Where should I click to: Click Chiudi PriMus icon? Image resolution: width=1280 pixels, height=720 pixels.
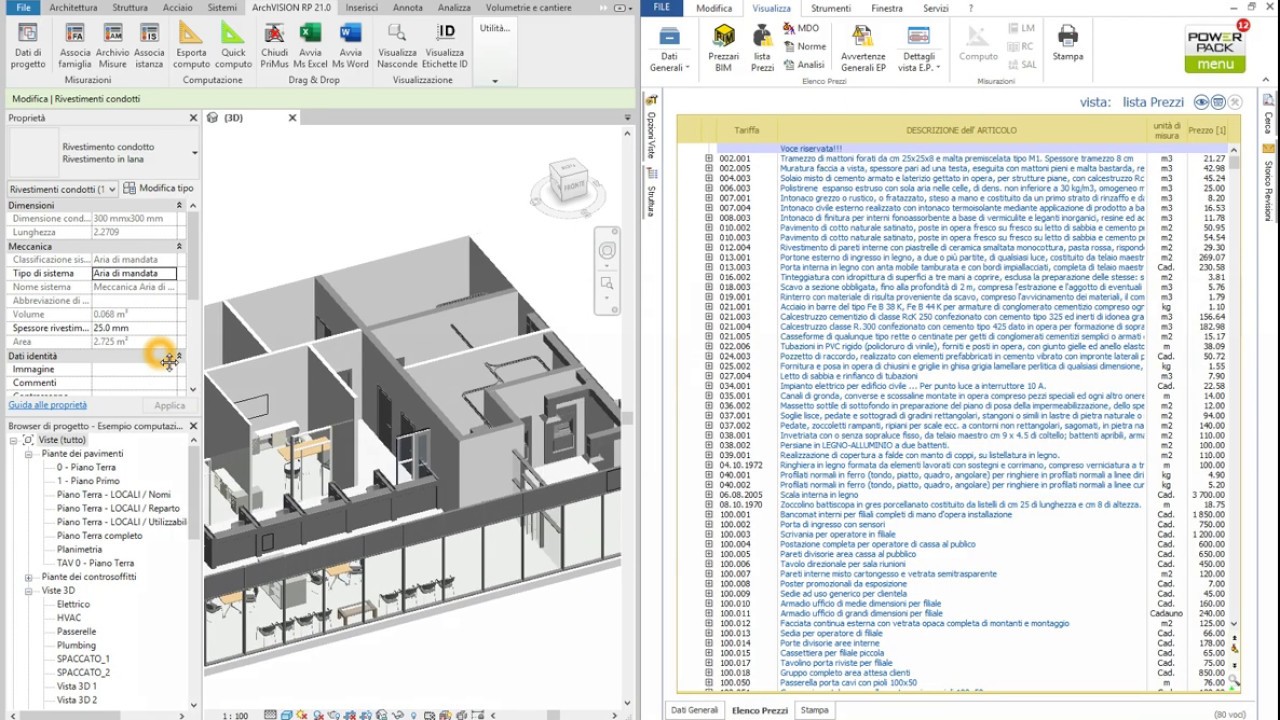tap(275, 45)
